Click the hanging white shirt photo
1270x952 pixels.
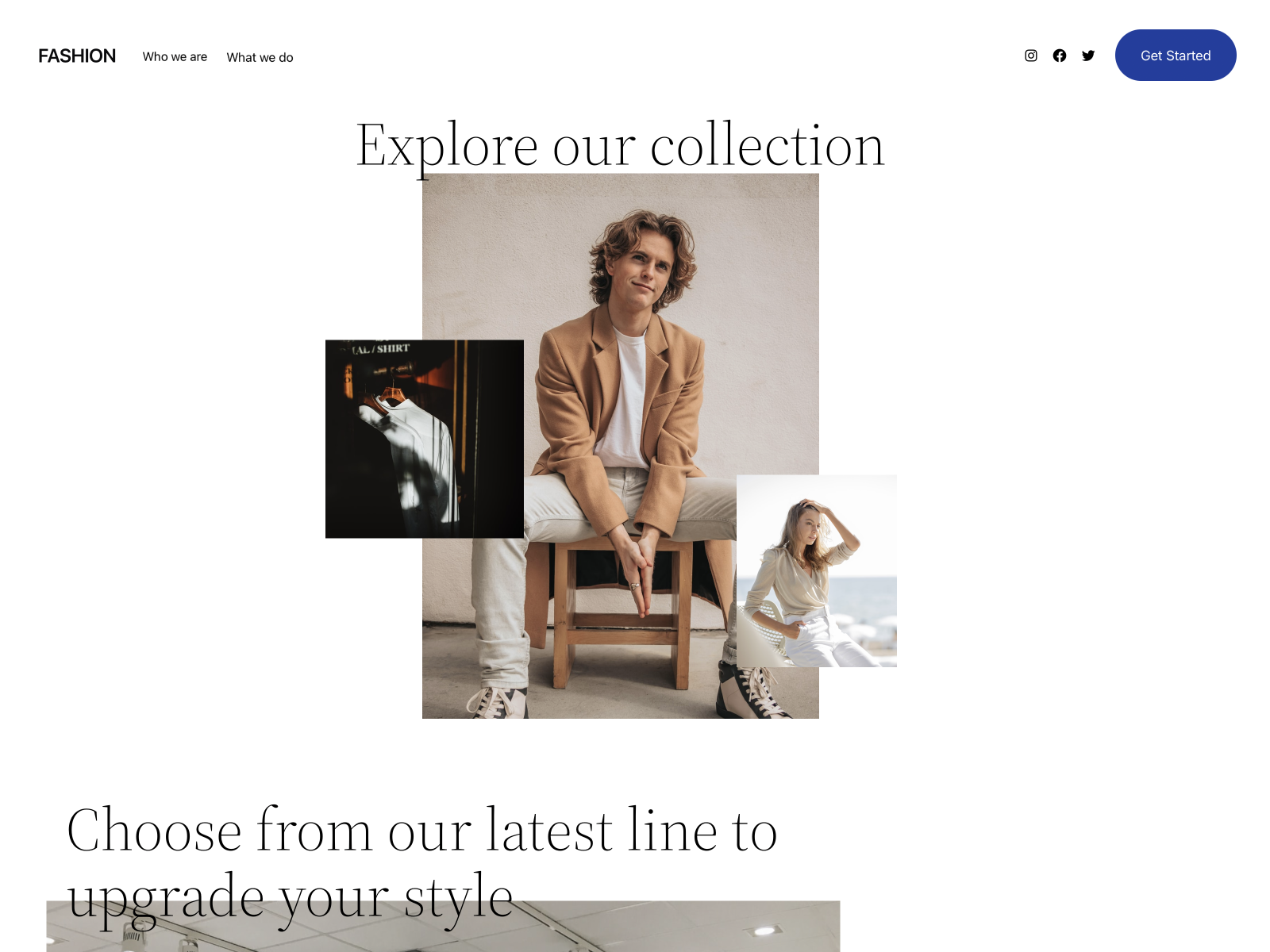coord(425,439)
